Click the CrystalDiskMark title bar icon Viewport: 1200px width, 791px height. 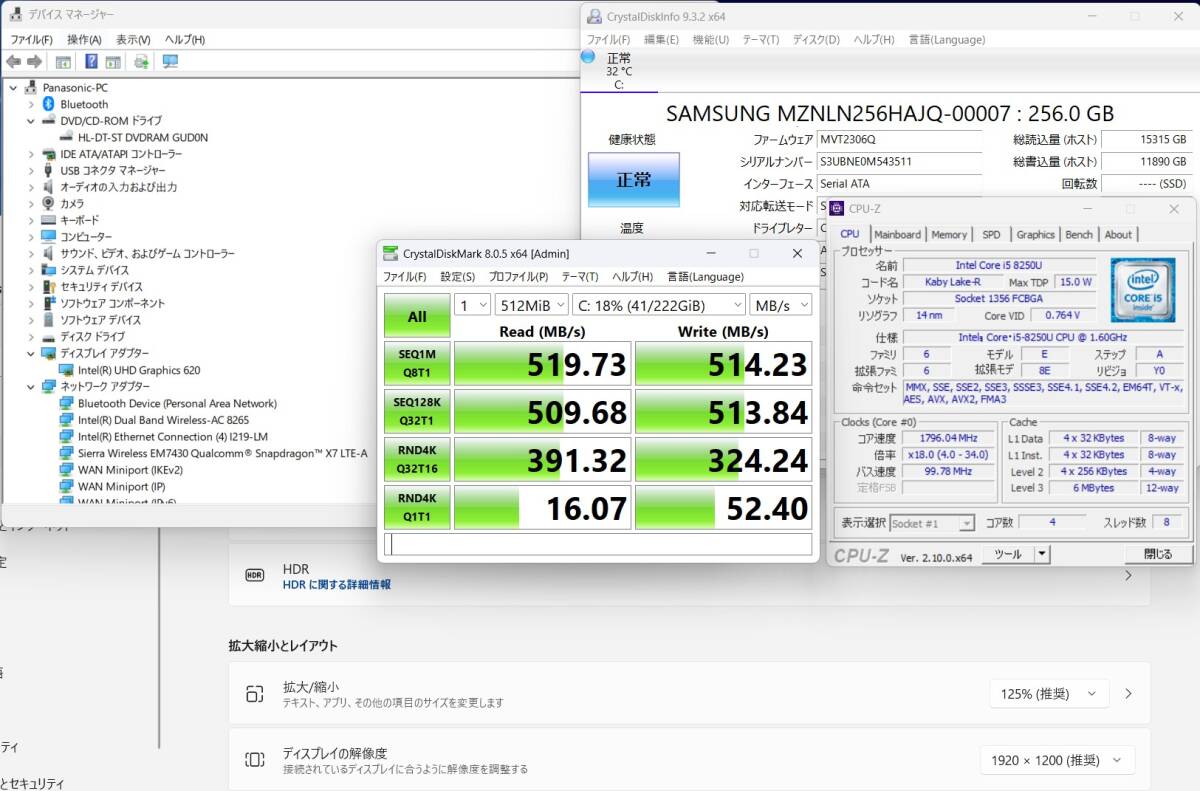(389, 254)
